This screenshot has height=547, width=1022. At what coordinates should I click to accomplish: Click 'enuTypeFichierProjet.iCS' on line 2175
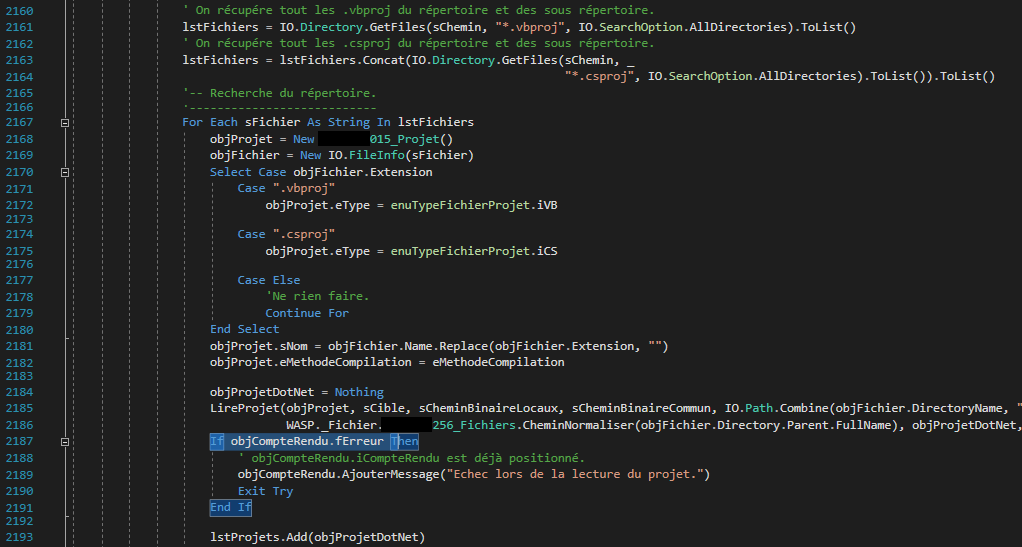[474, 251]
